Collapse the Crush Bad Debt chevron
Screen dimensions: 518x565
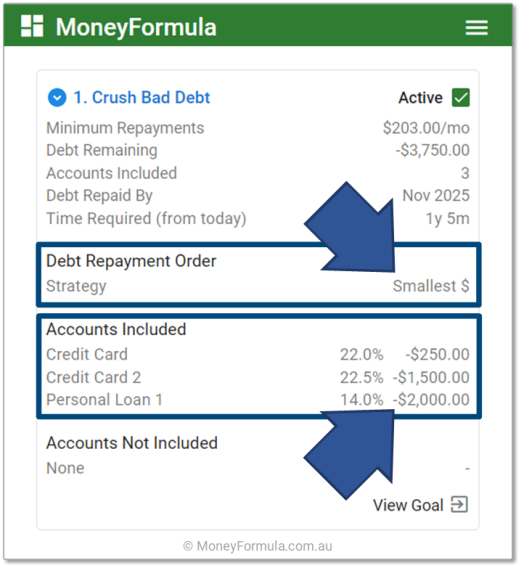[57, 98]
